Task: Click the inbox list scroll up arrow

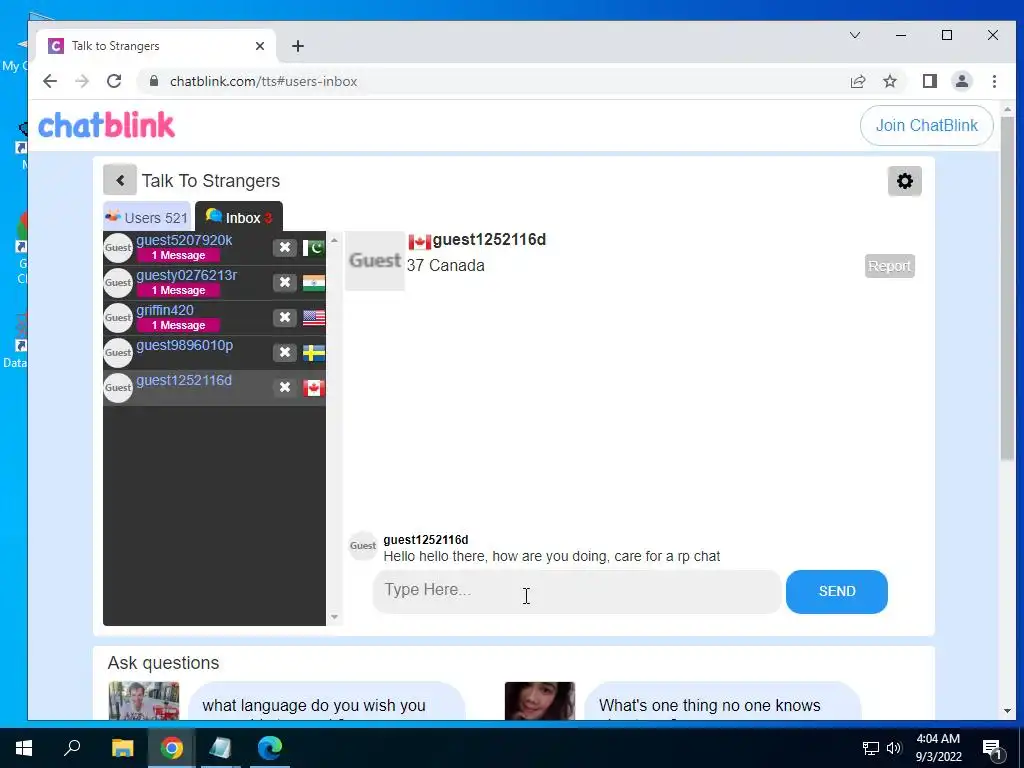Action: point(334,240)
